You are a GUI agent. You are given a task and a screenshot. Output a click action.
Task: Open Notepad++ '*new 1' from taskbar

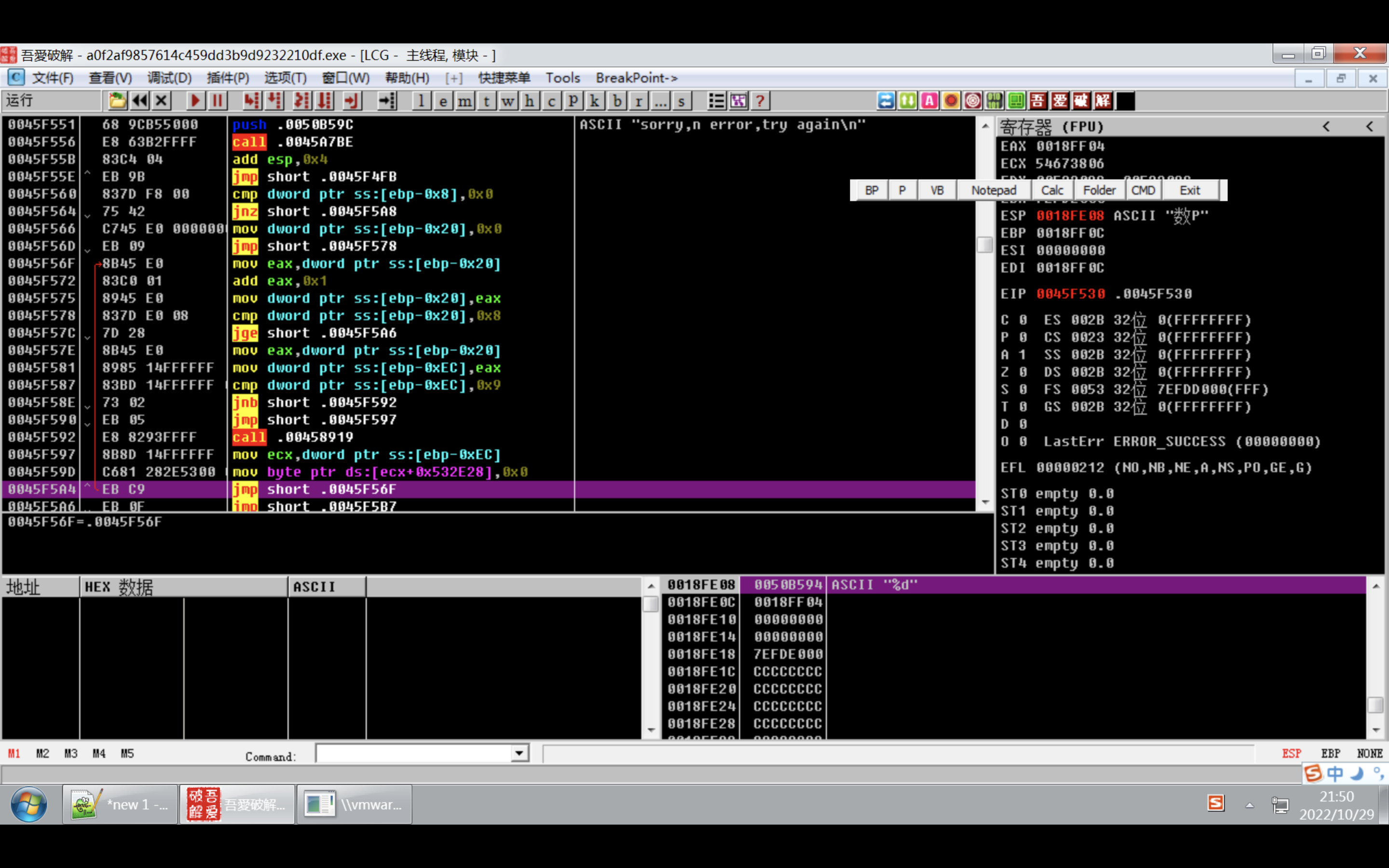point(121,804)
